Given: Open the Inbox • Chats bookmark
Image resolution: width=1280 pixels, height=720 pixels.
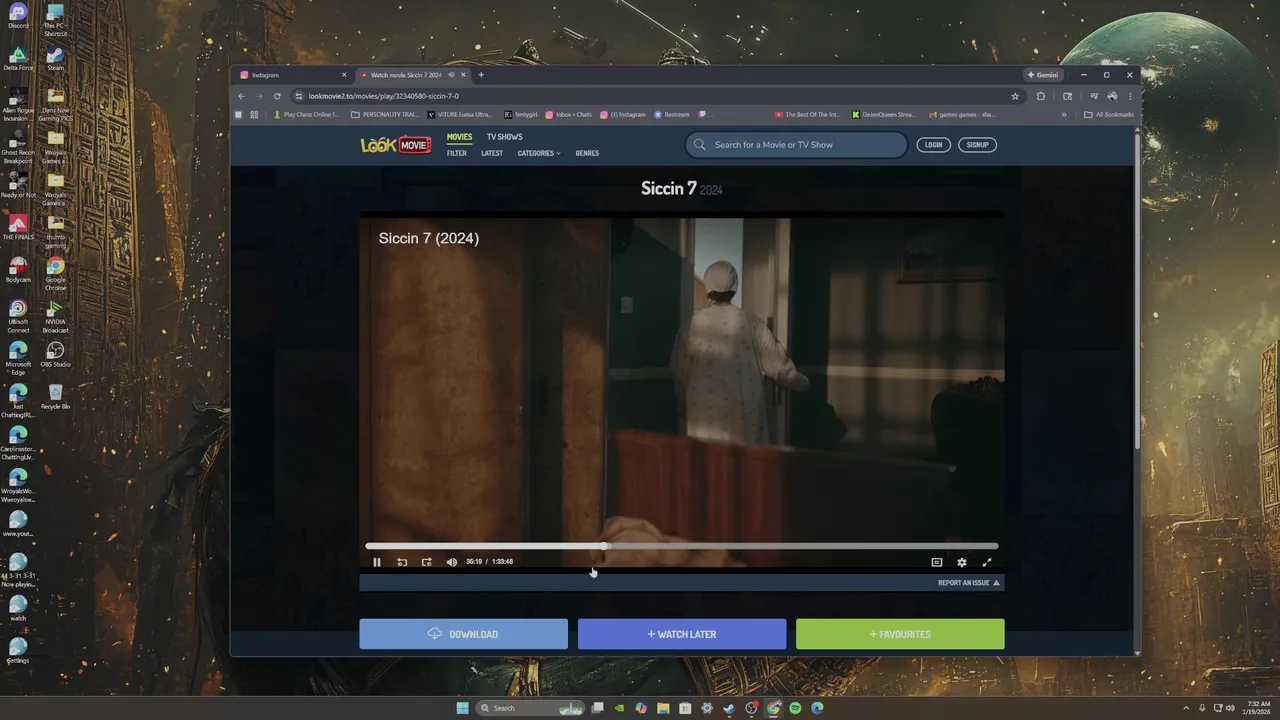Looking at the screenshot, I should (x=569, y=115).
